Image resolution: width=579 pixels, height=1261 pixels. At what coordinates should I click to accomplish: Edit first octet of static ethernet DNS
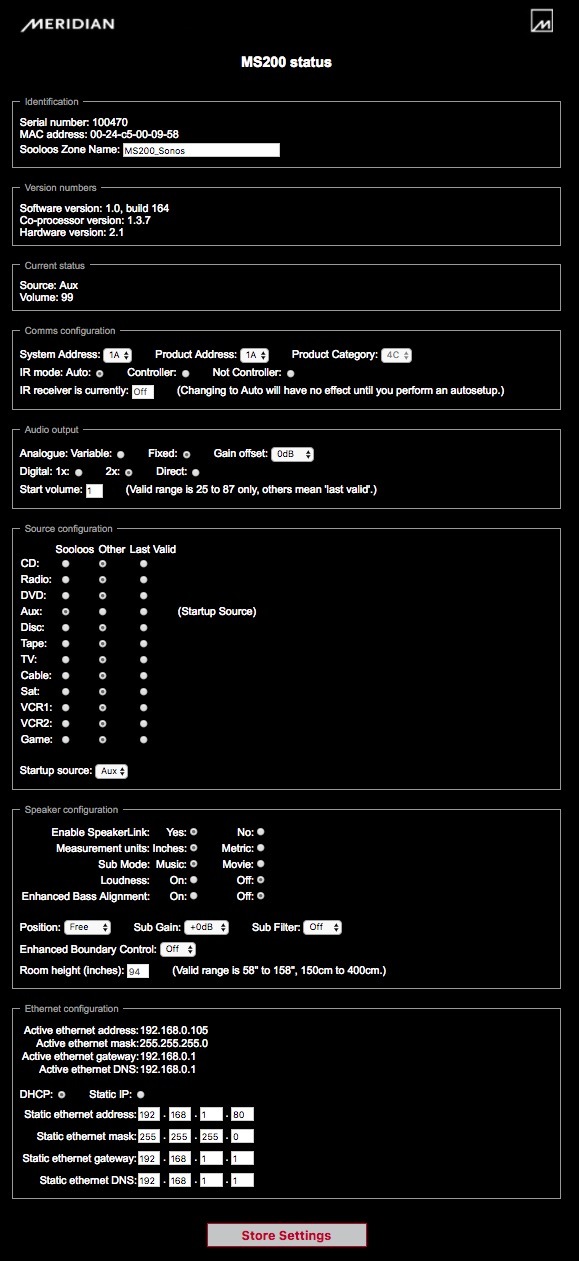150,1180
